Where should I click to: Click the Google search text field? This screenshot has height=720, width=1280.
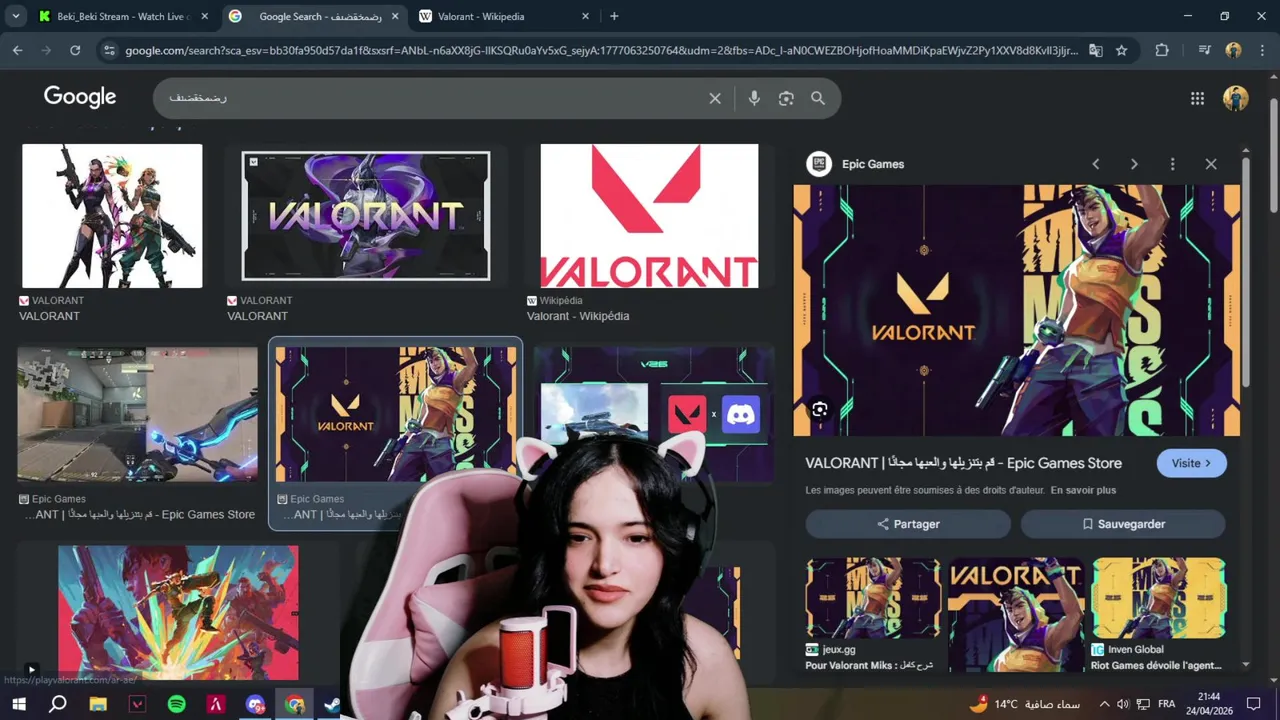(x=430, y=98)
